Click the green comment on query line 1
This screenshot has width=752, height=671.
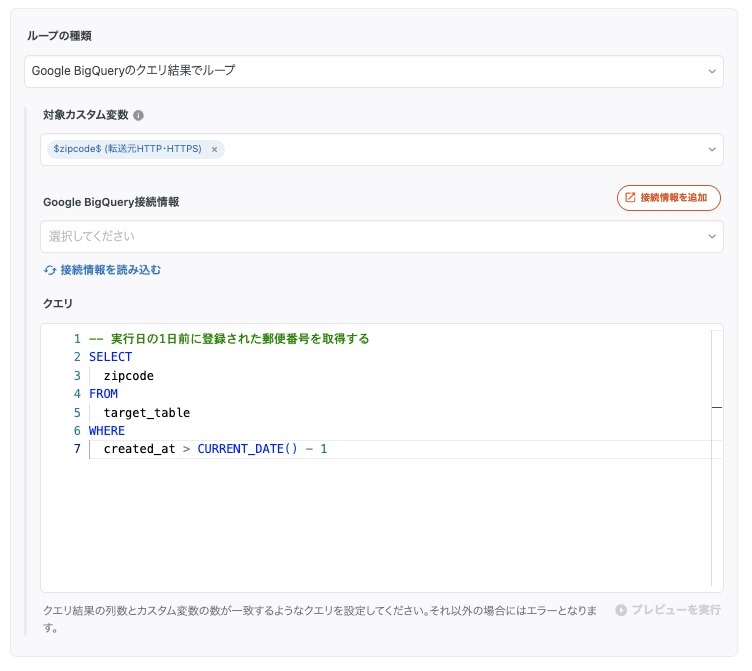click(229, 339)
